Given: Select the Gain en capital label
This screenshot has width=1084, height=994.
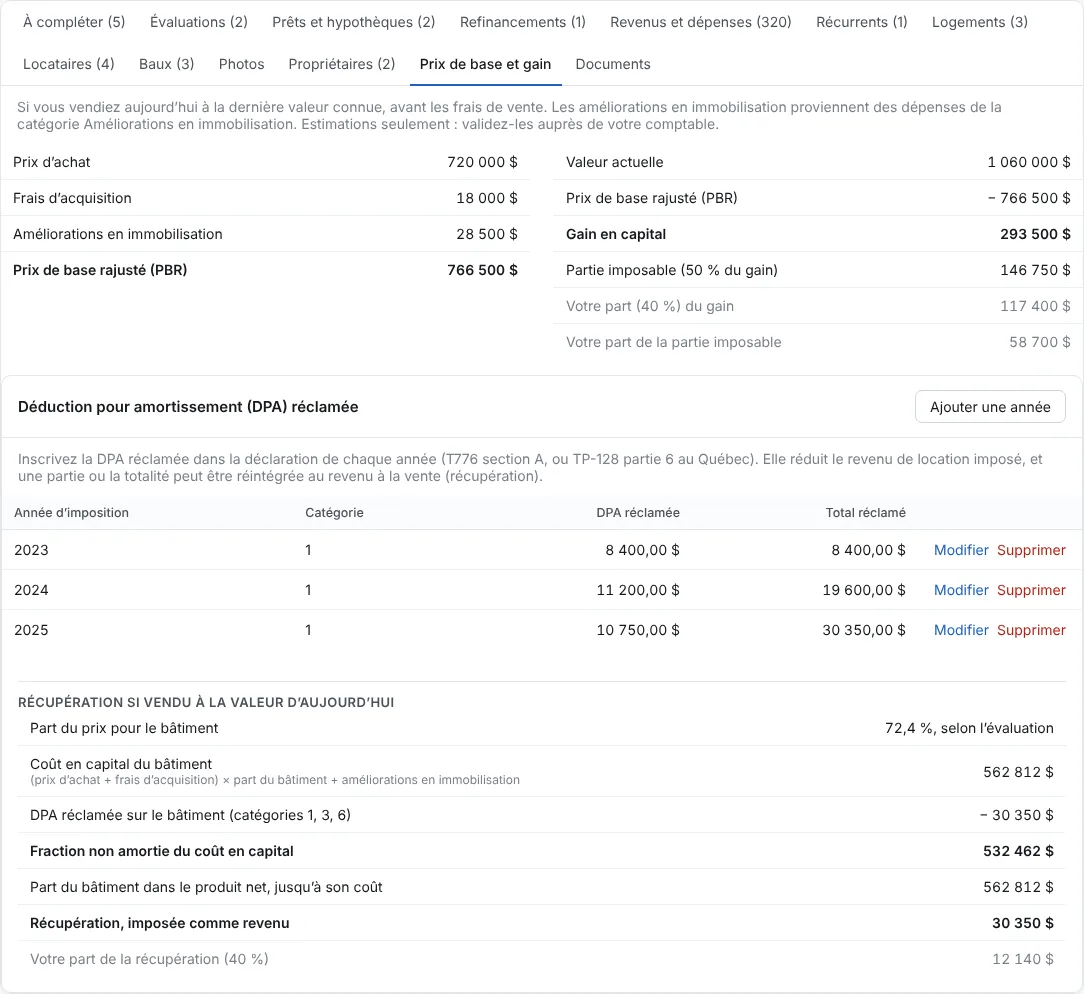Looking at the screenshot, I should coord(615,234).
